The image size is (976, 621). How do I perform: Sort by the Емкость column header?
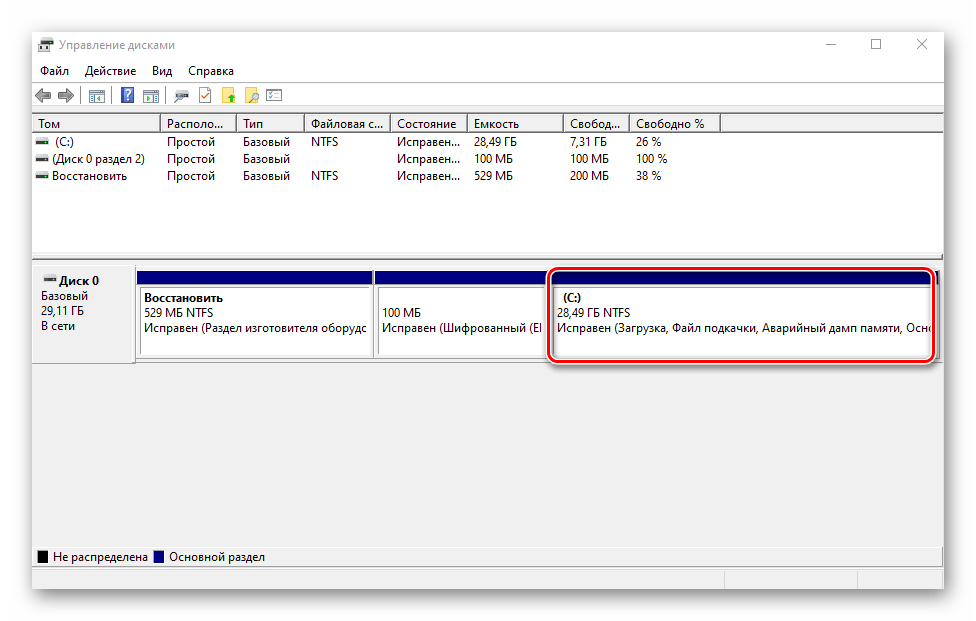click(x=513, y=124)
